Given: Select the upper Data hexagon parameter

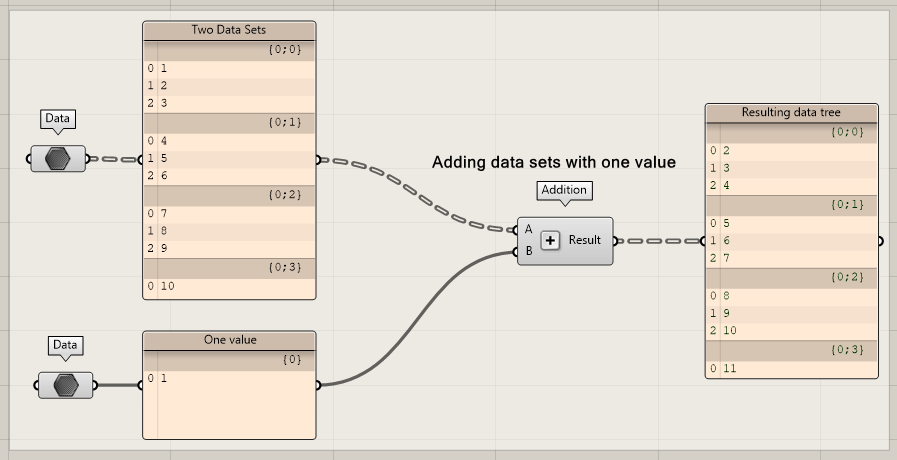Looking at the screenshot, I should (x=58, y=159).
